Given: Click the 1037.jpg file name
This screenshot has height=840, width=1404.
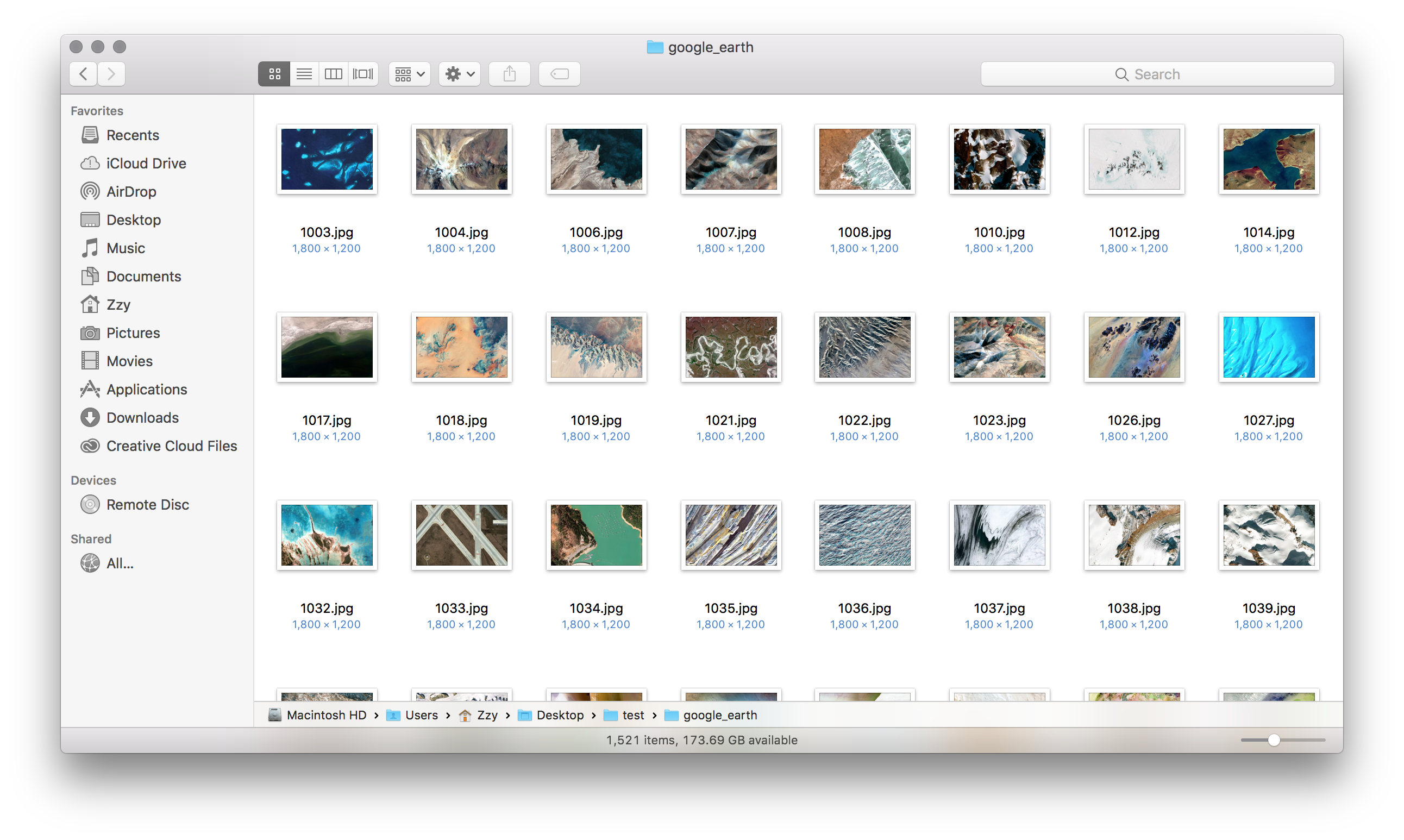Looking at the screenshot, I should (999, 609).
